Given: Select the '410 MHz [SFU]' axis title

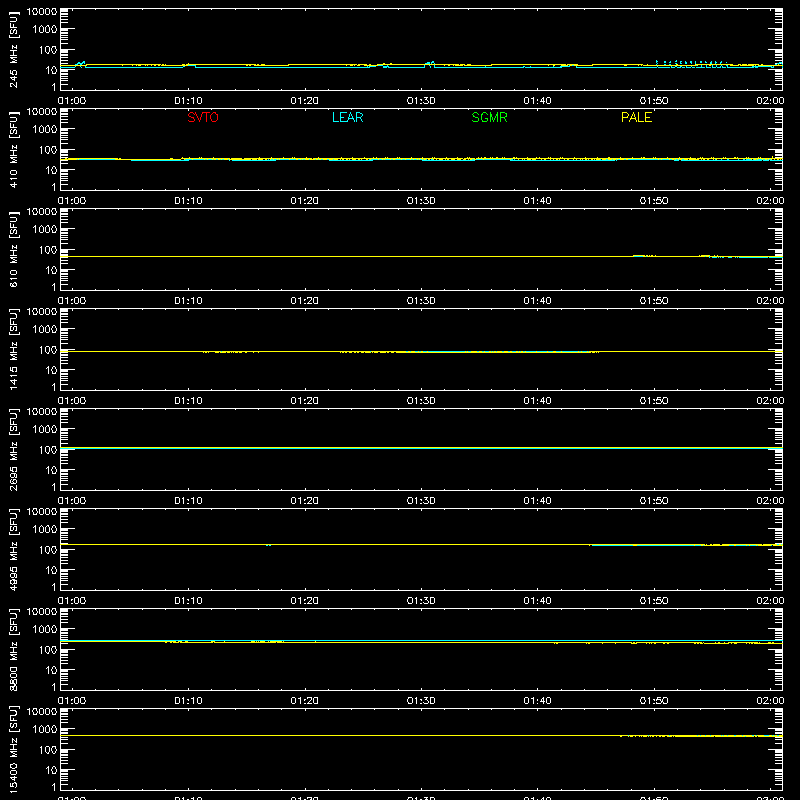Looking at the screenshot, I should 13,149.
